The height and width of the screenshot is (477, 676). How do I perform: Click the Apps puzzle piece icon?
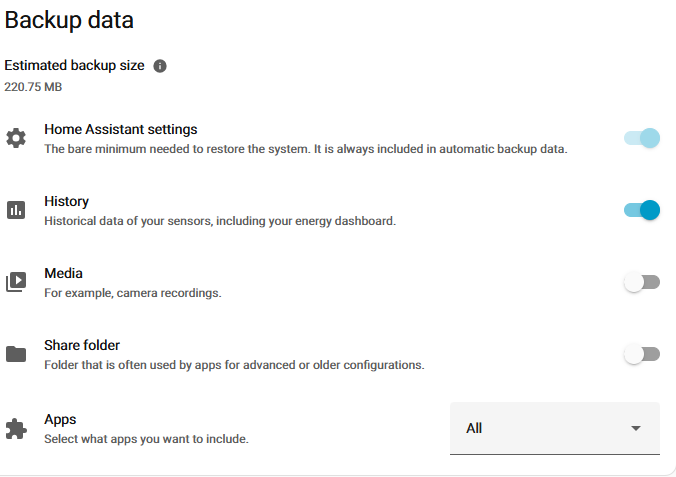(x=16, y=429)
